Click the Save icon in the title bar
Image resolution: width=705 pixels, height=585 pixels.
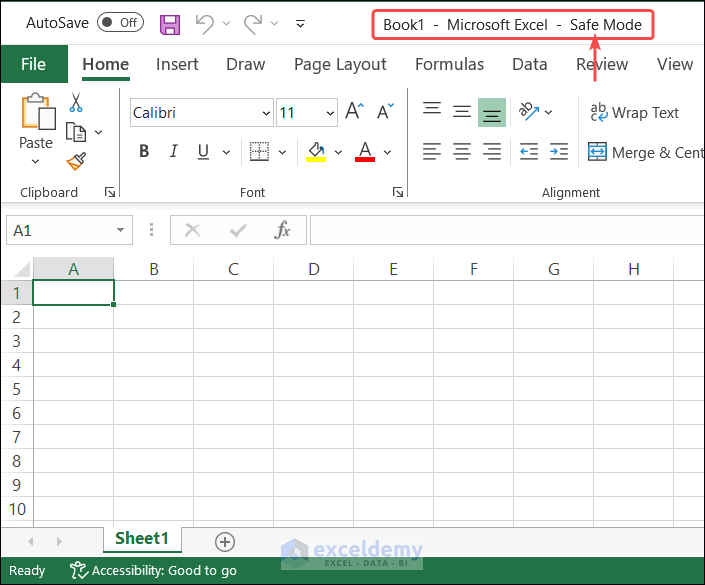[170, 24]
